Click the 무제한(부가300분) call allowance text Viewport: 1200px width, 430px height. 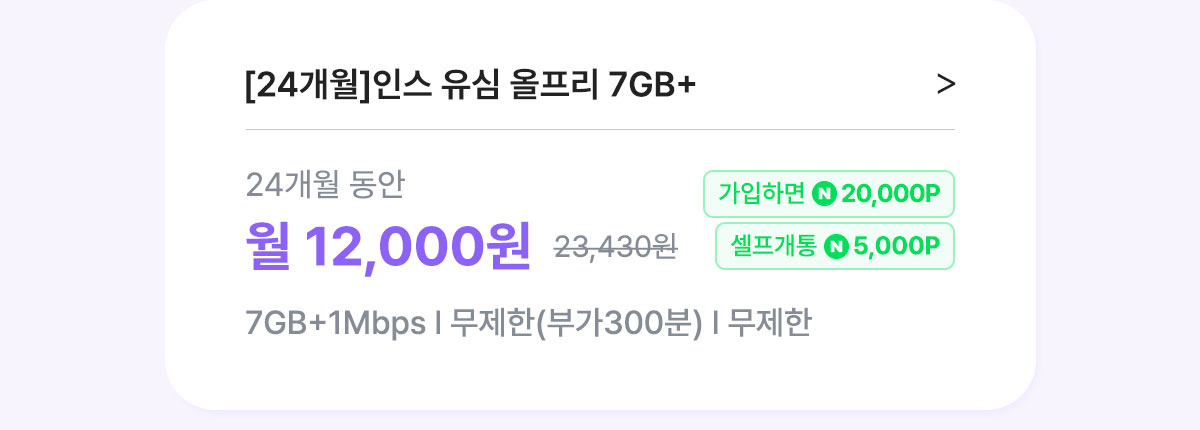point(577,324)
